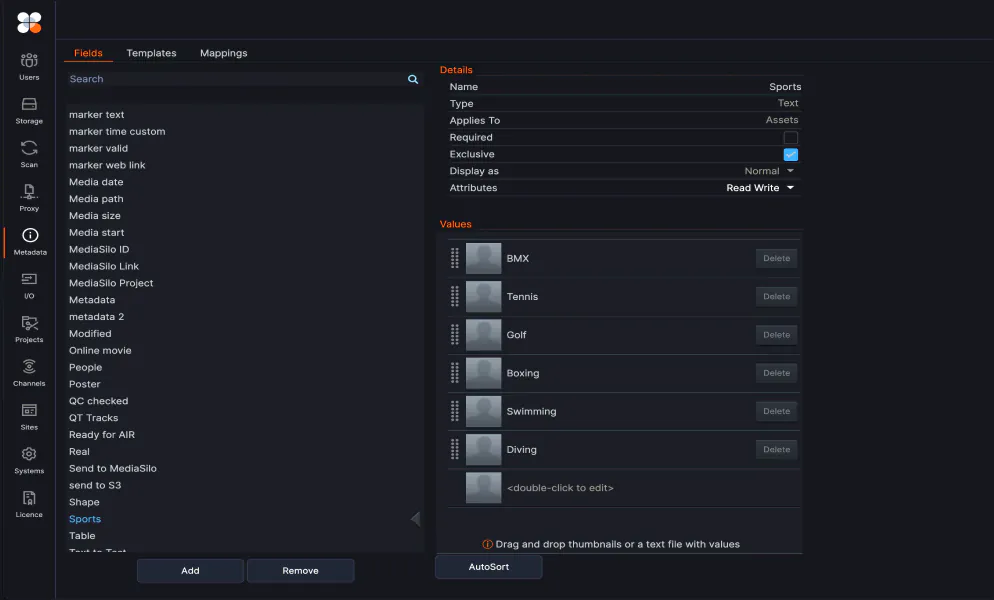Delete the Tennis value
This screenshot has width=994, height=600.
(x=776, y=297)
